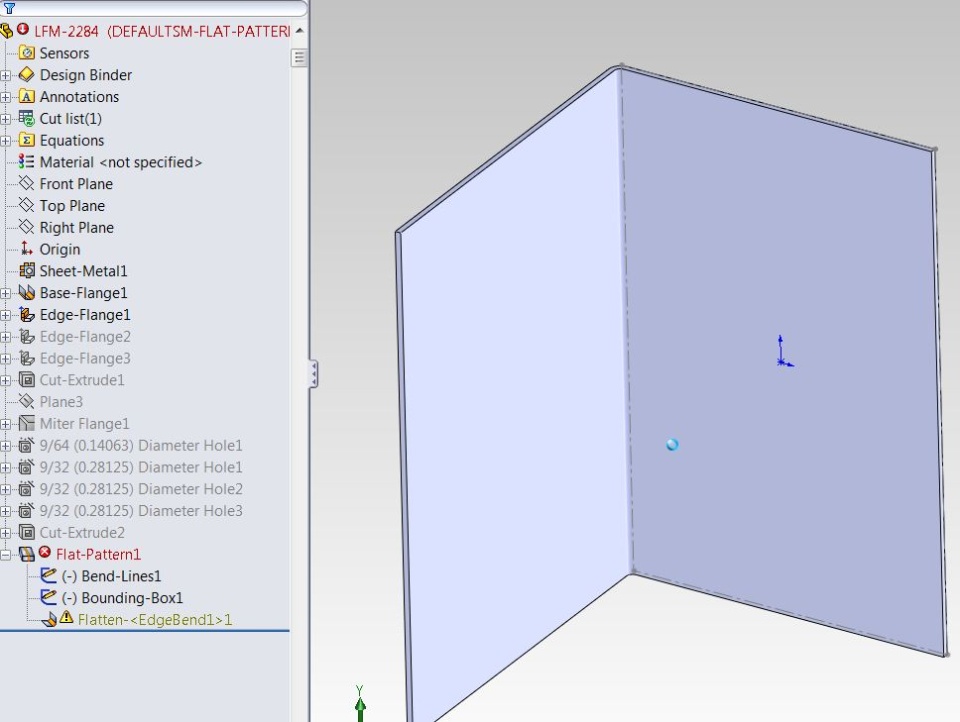
Task: Click the Sensors folder icon
Action: click(x=26, y=53)
